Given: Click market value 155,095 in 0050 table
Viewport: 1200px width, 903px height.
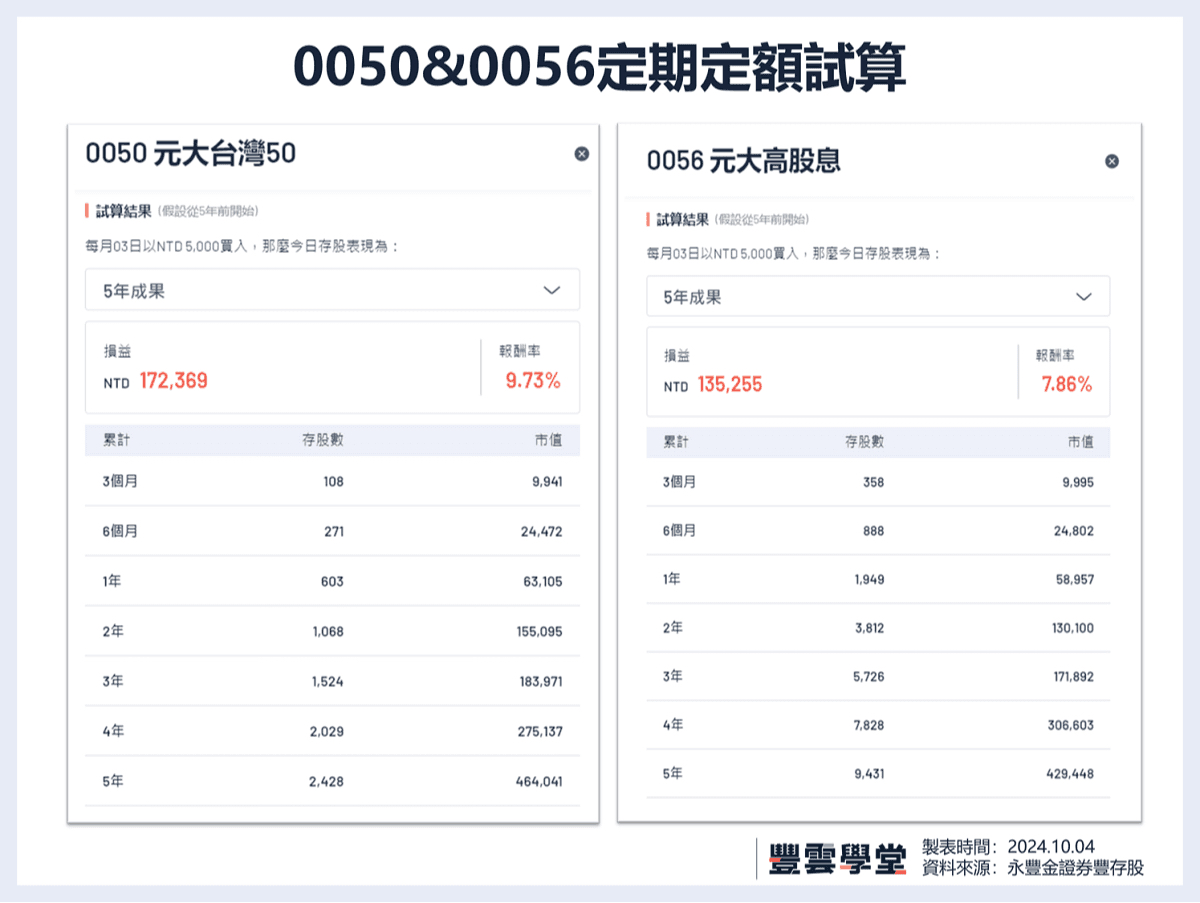Looking at the screenshot, I should 538,631.
